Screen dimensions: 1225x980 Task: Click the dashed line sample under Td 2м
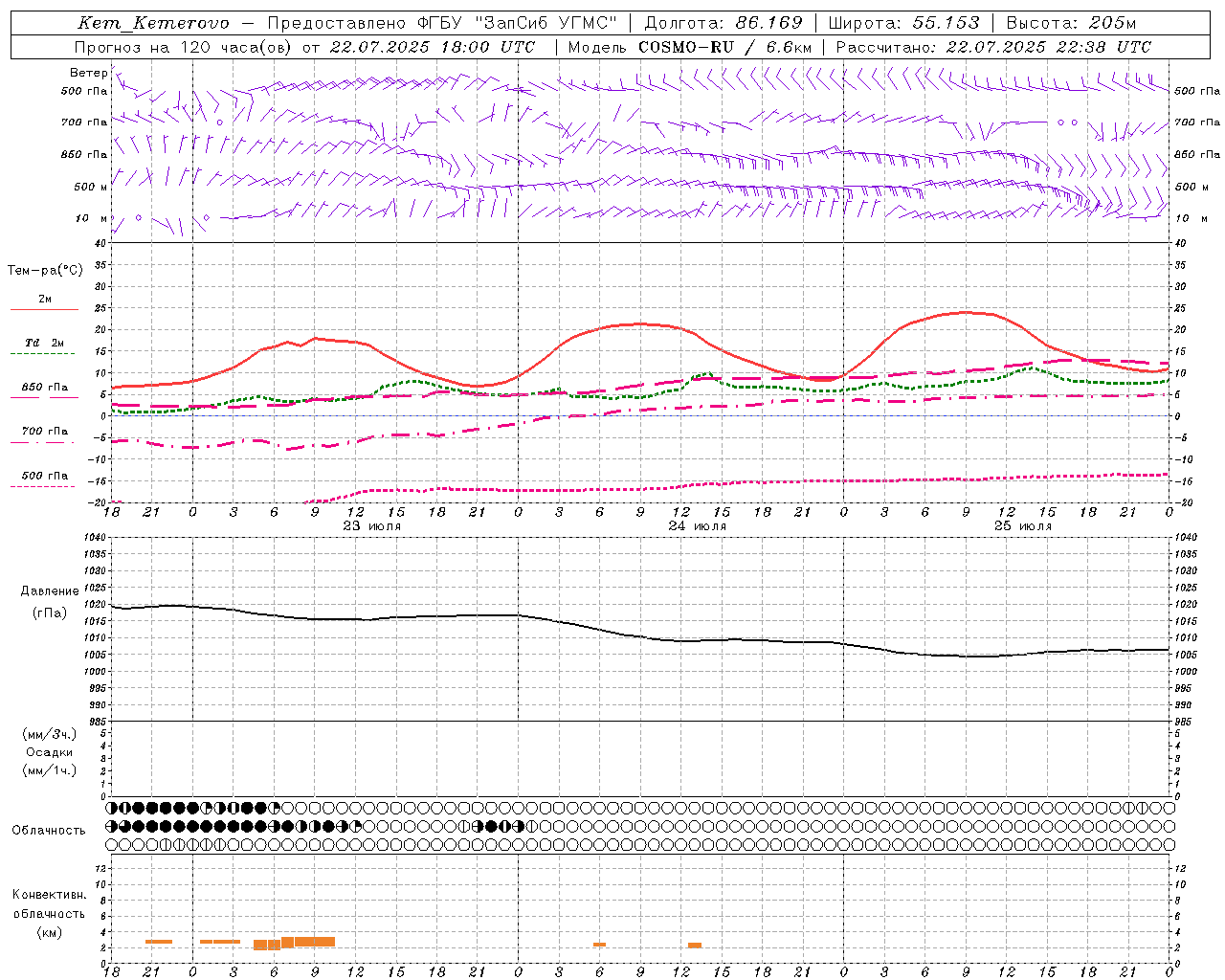(x=44, y=354)
